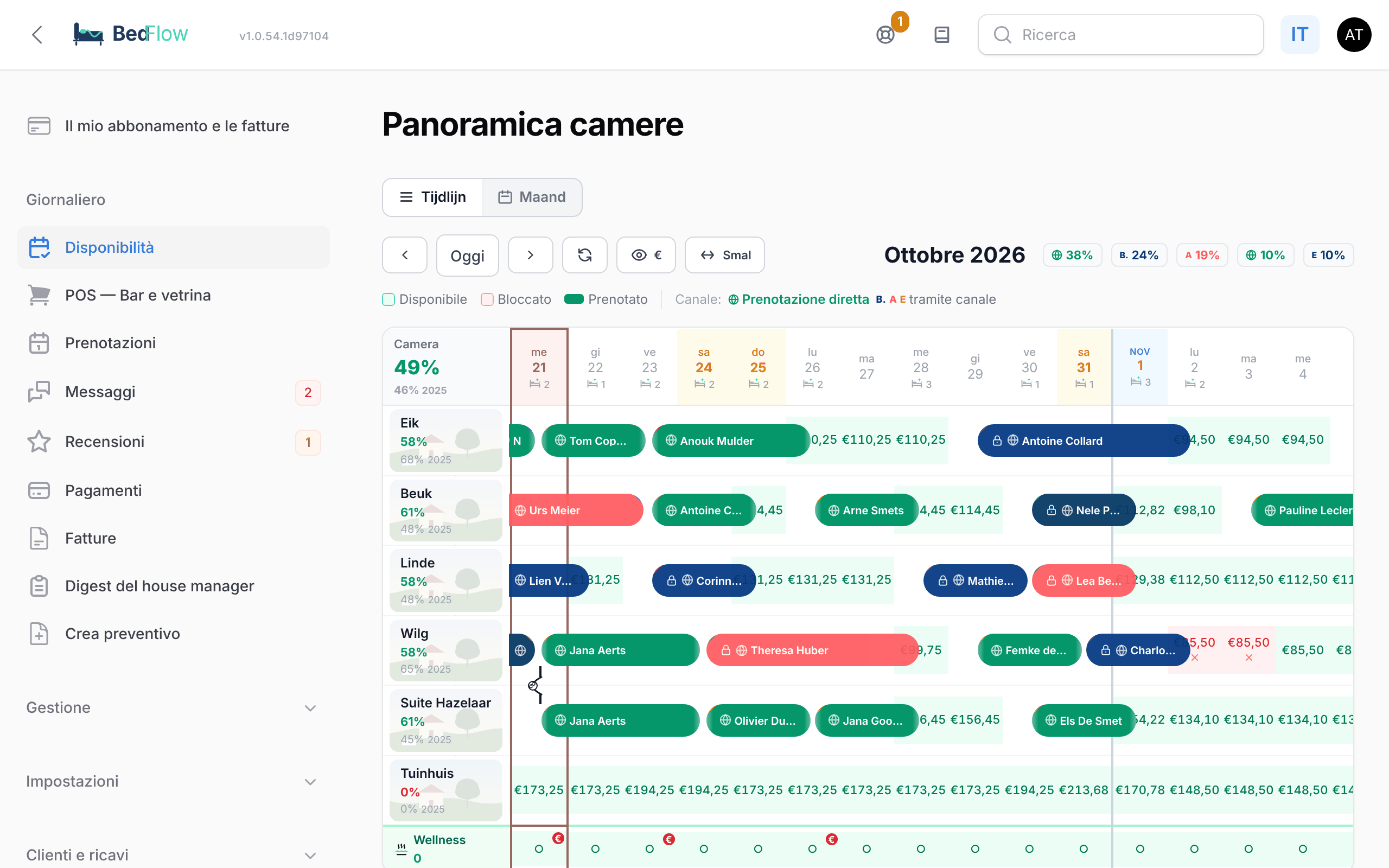Click the back arrow in header
Image resolution: width=1389 pixels, height=868 pixels.
pyautogui.click(x=37, y=35)
